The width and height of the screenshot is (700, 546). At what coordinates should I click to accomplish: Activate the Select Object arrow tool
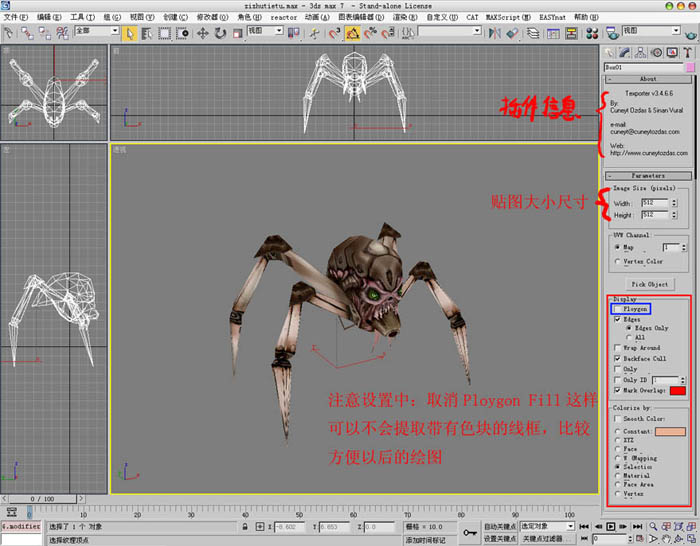(x=129, y=33)
